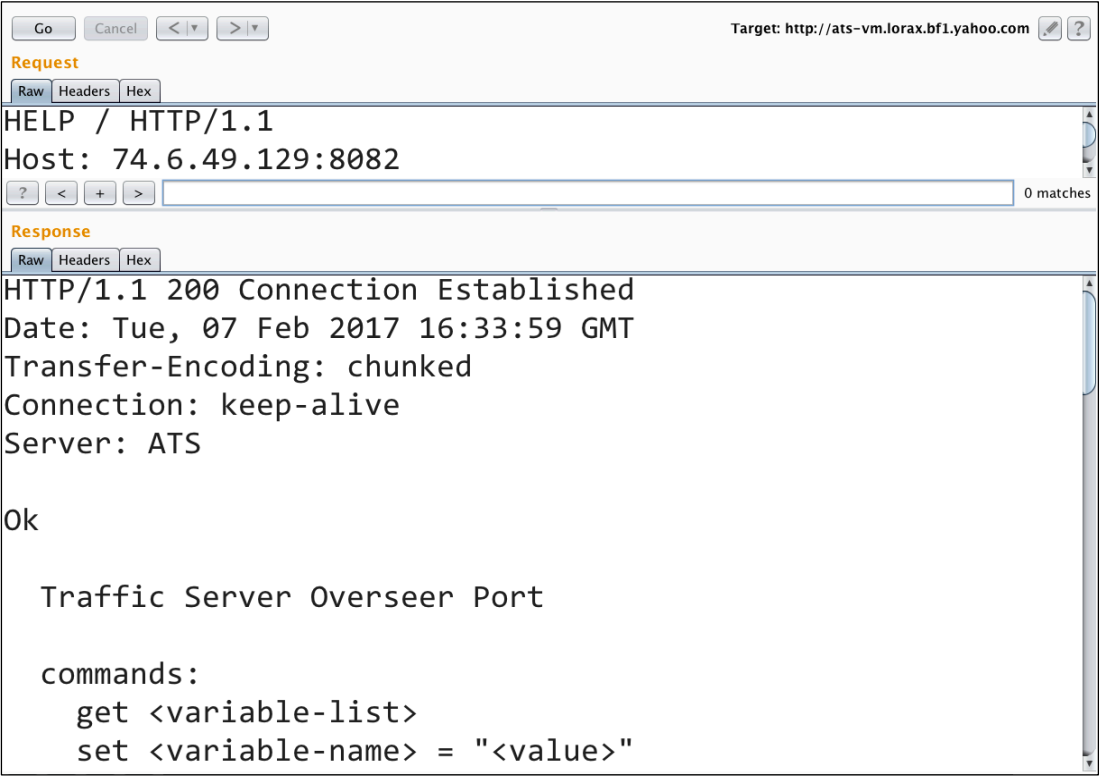Switch to the Request Hex tab
The width and height of the screenshot is (1100, 777).
pyautogui.click(x=139, y=91)
